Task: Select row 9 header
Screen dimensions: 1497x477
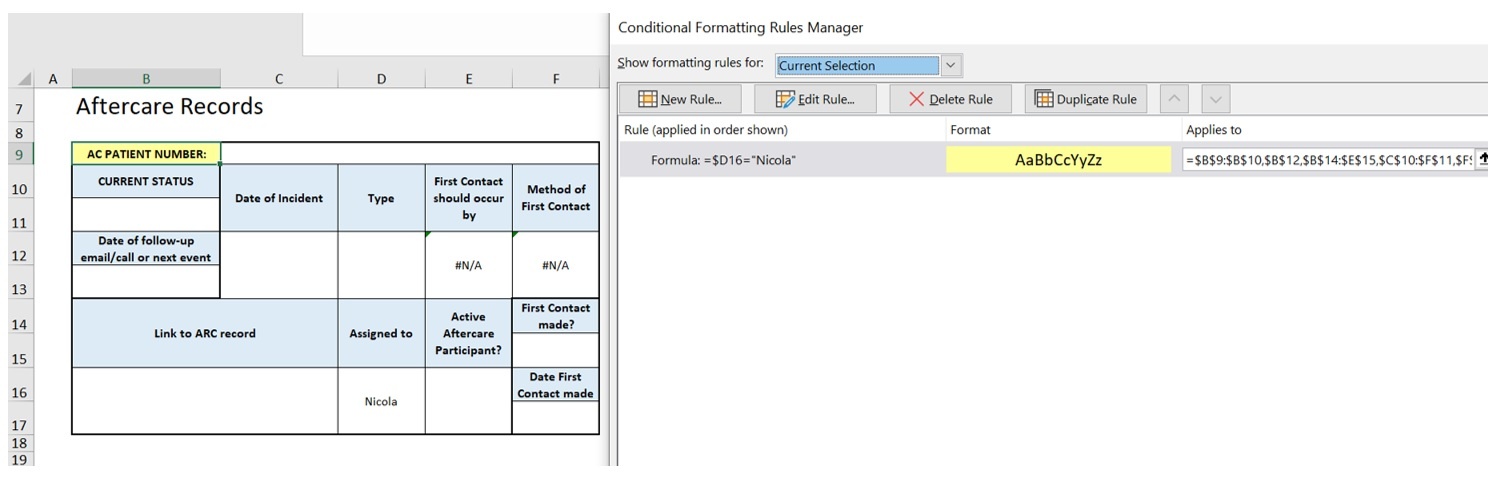Action: tap(20, 154)
